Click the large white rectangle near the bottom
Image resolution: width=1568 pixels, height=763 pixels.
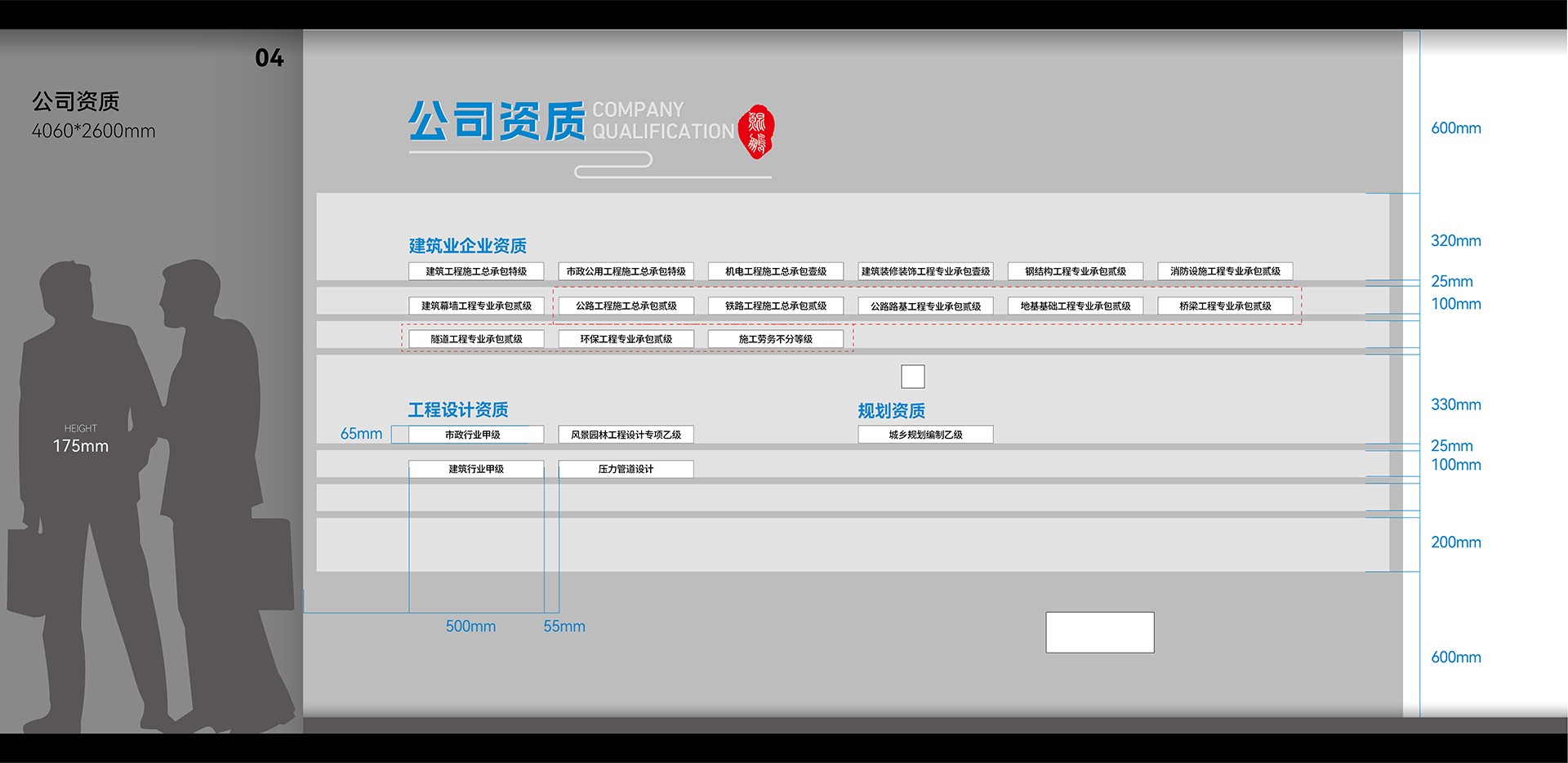click(x=1099, y=632)
